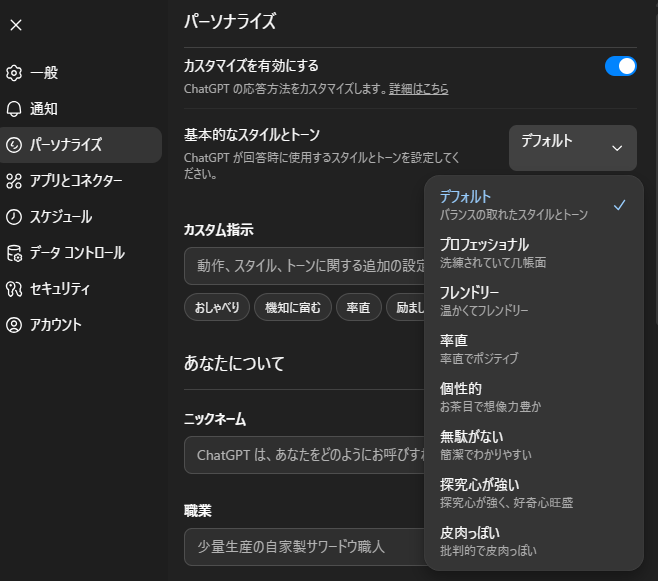This screenshot has width=658, height=581.
Task: Click the カスタム指示 text field
Action: pyautogui.click(x=305, y=266)
